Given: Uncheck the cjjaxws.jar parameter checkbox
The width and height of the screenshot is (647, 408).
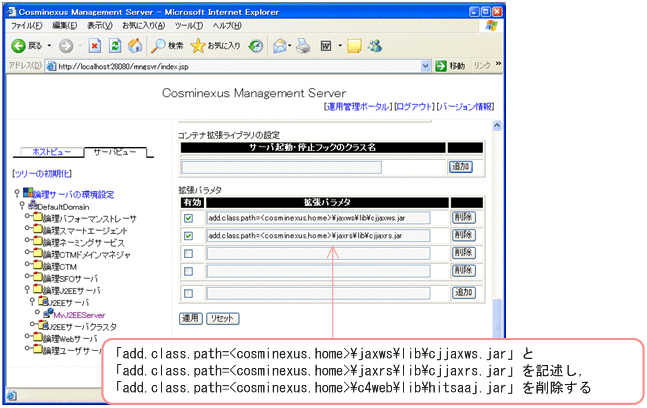Looking at the screenshot, I should click(189, 217).
